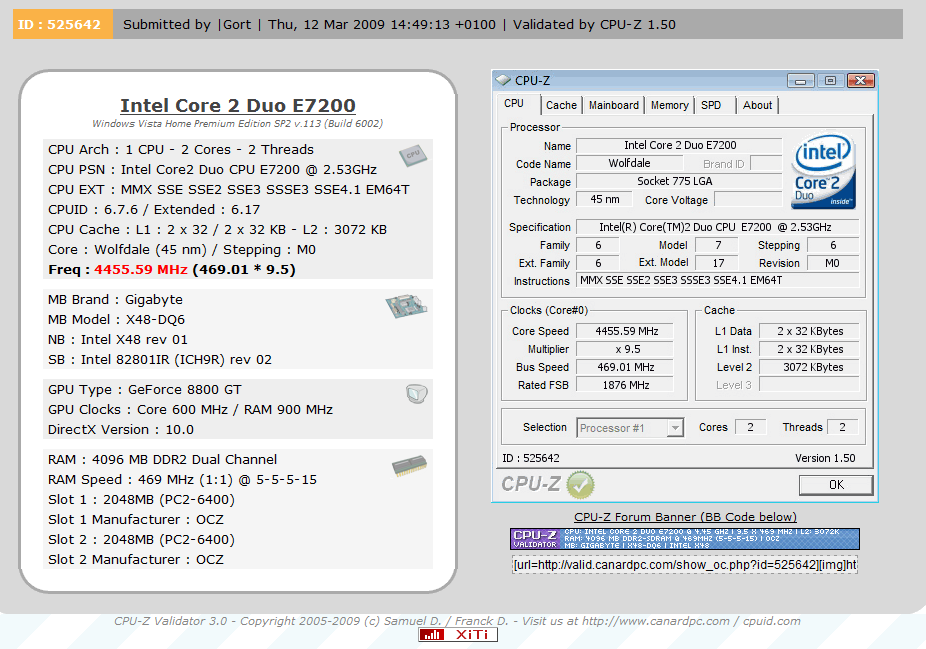The image size is (926, 649).
Task: Open the Mainboard tab
Action: pos(614,105)
